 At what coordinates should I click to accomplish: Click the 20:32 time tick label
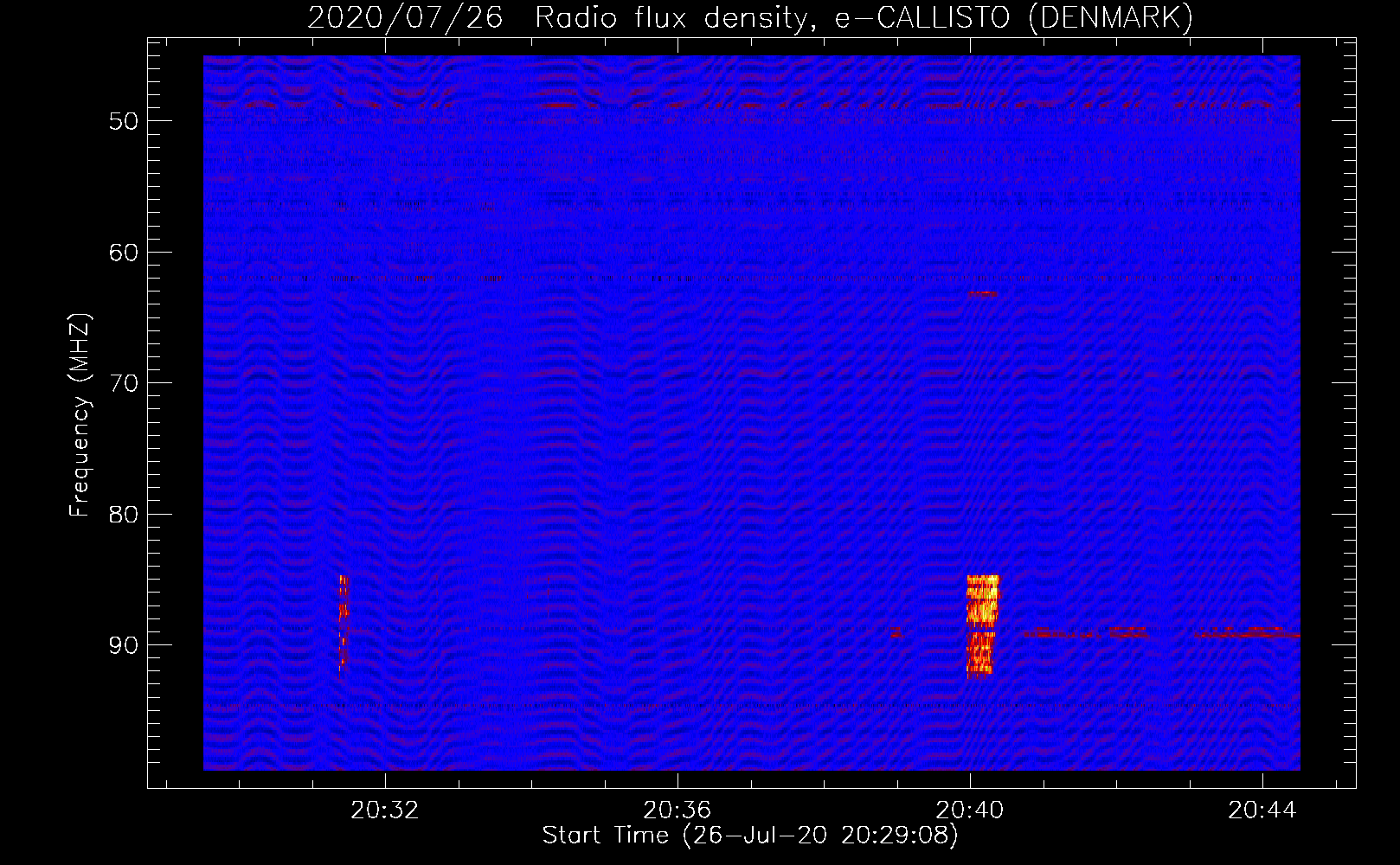point(384,810)
